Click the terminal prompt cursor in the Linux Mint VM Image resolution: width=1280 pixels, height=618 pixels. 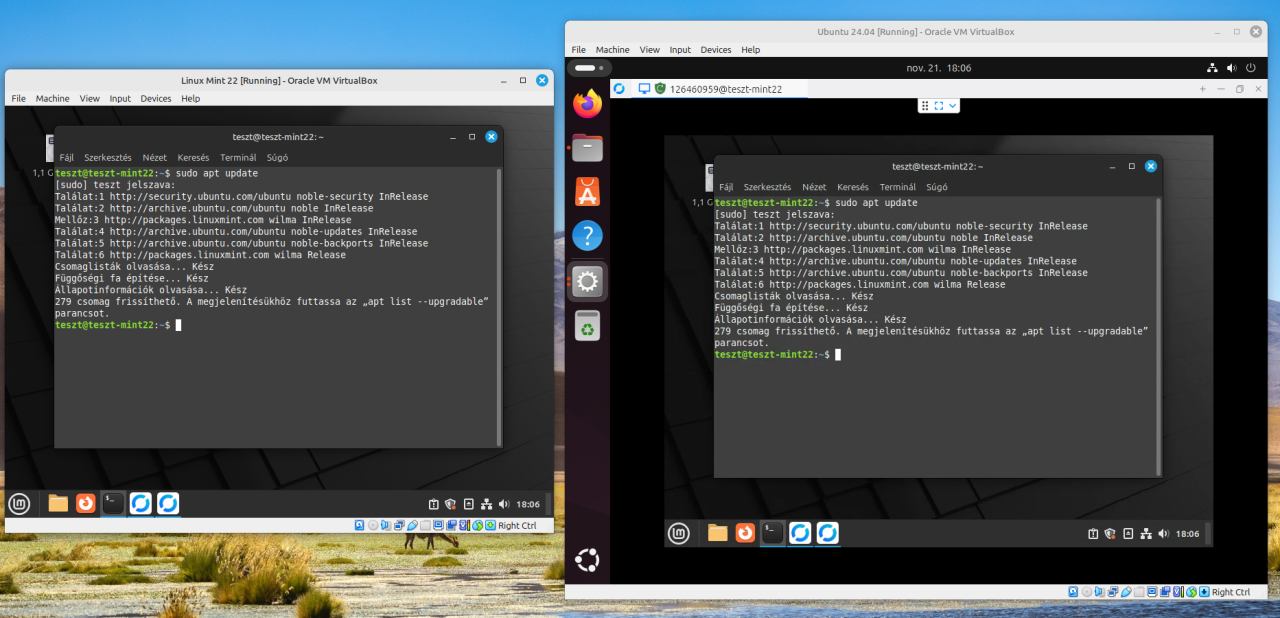pos(178,325)
